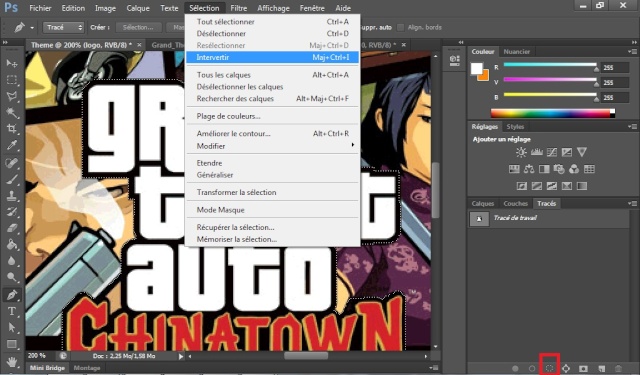Close the Theme document tab
Image resolution: width=640 pixels, height=375 pixels.
point(139,45)
